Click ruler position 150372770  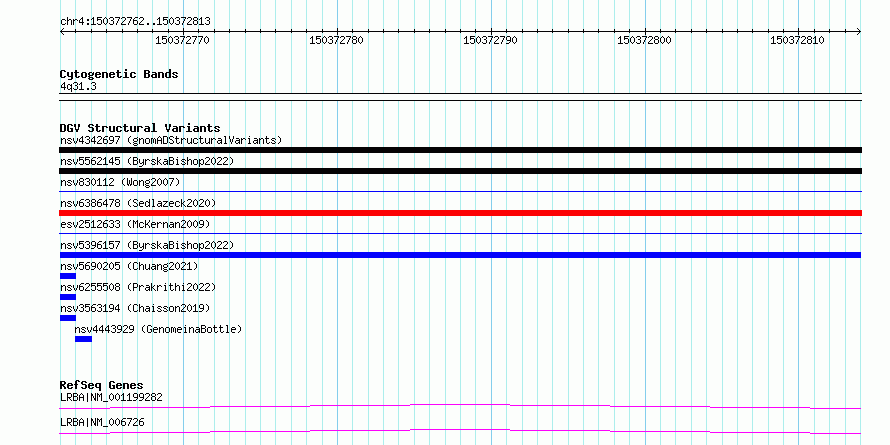click(x=182, y=40)
